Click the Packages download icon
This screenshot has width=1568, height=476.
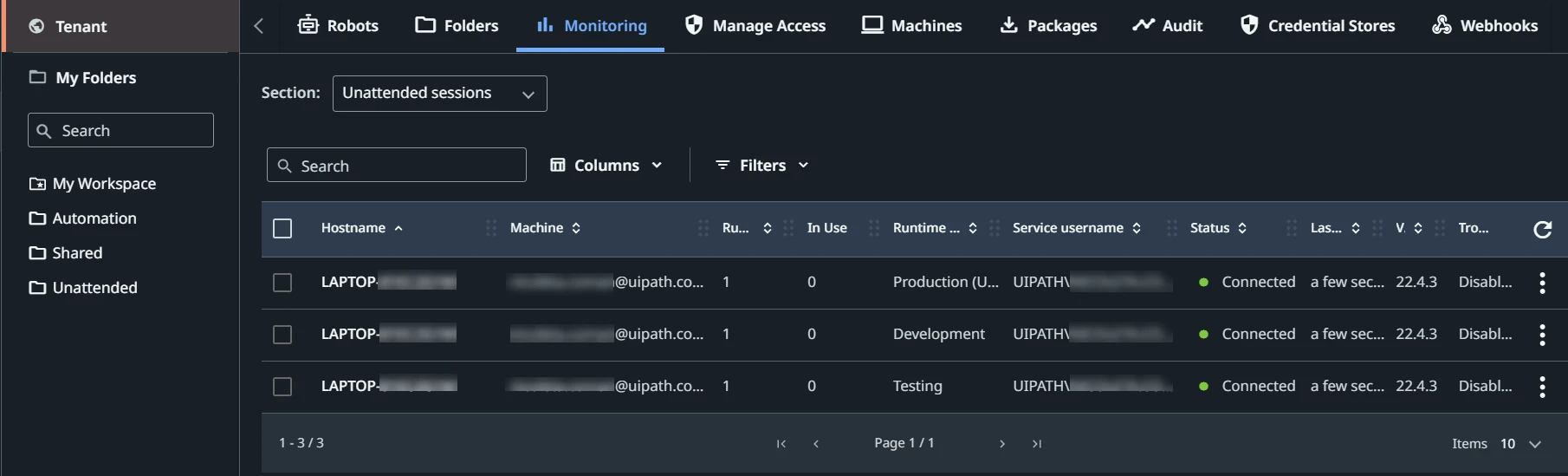[x=1008, y=24]
